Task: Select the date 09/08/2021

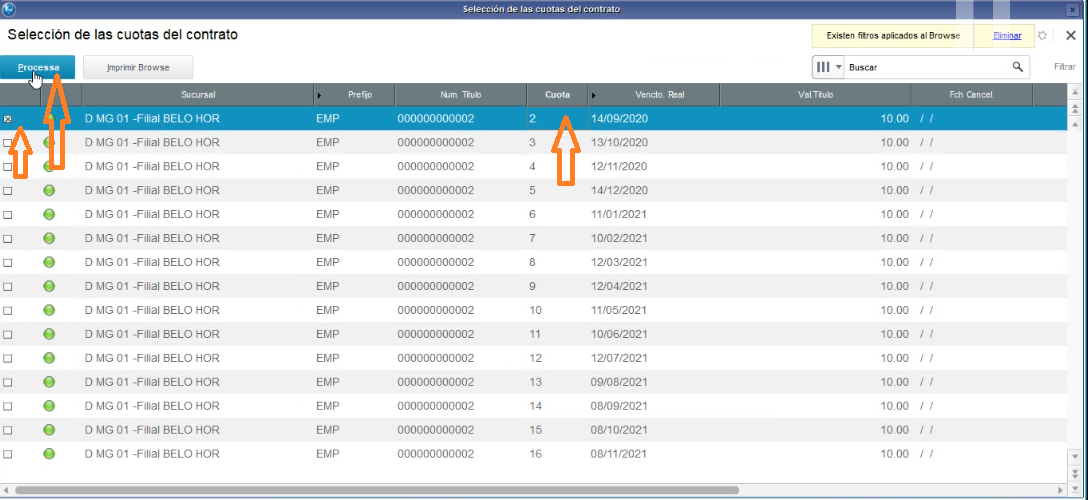Action: click(x=619, y=382)
